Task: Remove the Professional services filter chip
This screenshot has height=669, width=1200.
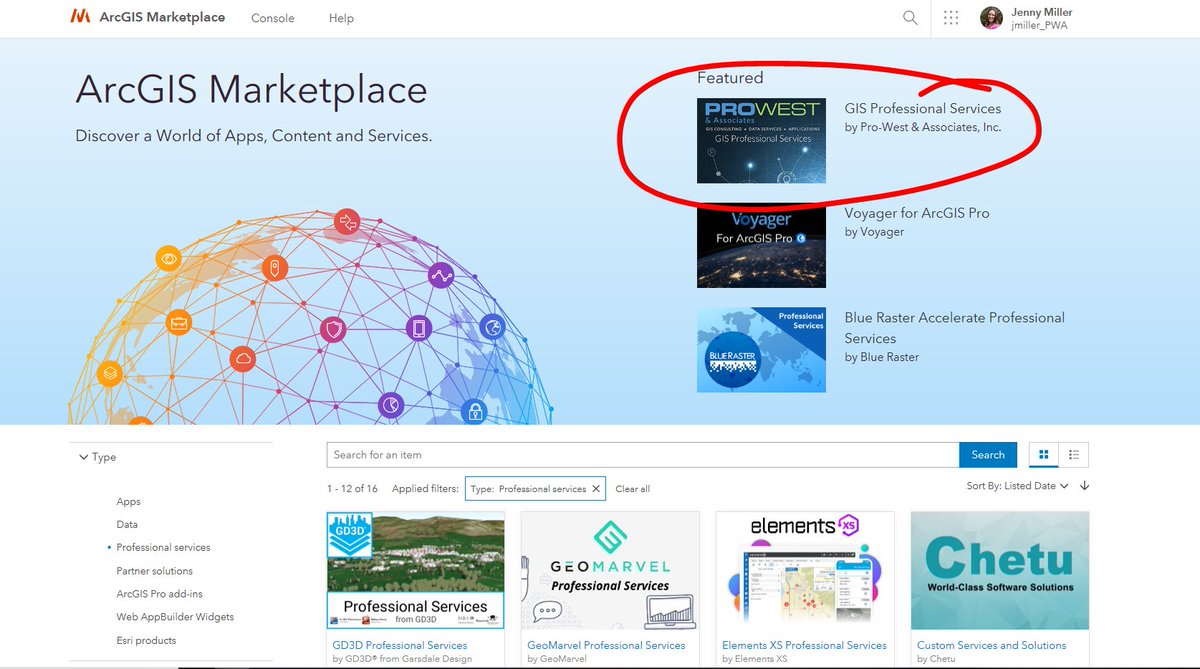Action: 596,489
